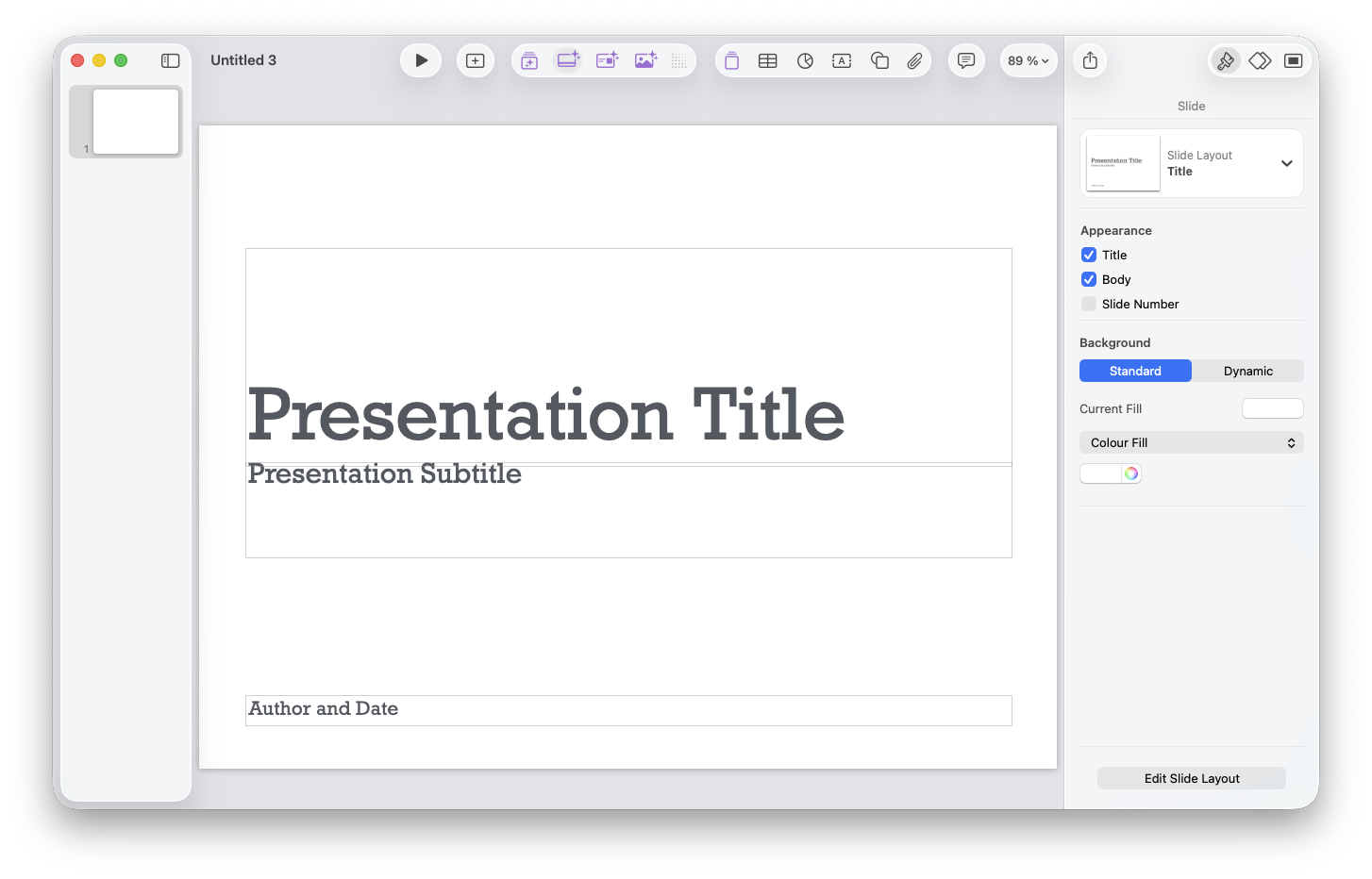The height and width of the screenshot is (879, 1372).
Task: Uncheck the Title checkbox
Action: point(1089,255)
